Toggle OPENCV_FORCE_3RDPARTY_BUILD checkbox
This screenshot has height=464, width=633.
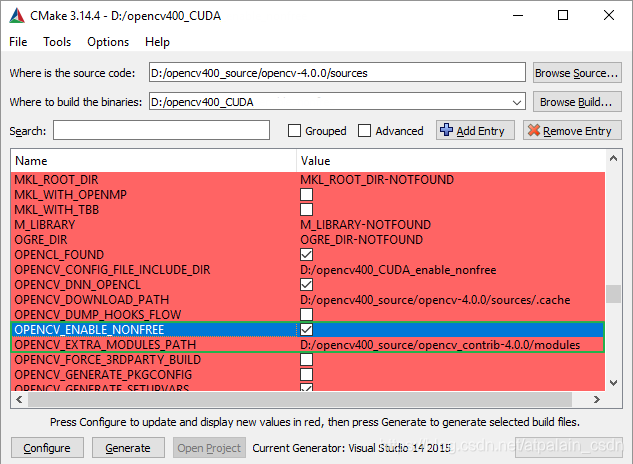tap(306, 359)
